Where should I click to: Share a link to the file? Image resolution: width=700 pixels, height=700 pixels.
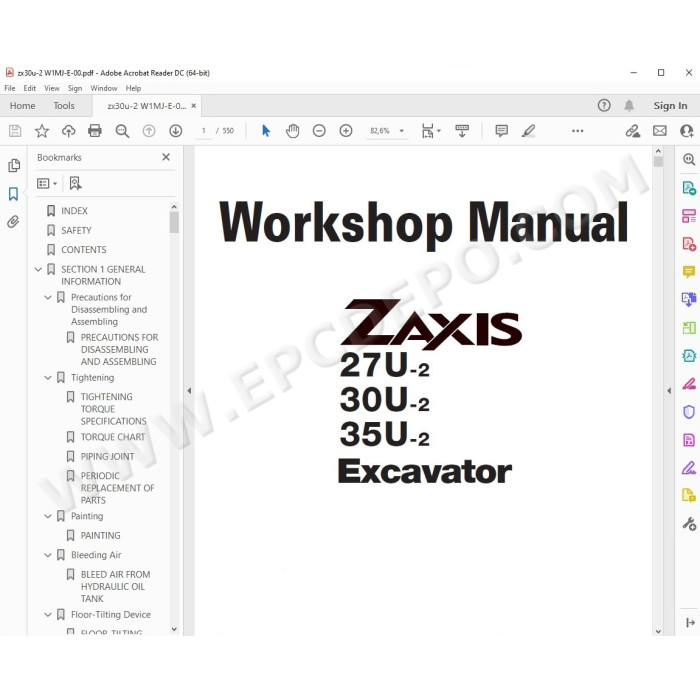point(633,131)
